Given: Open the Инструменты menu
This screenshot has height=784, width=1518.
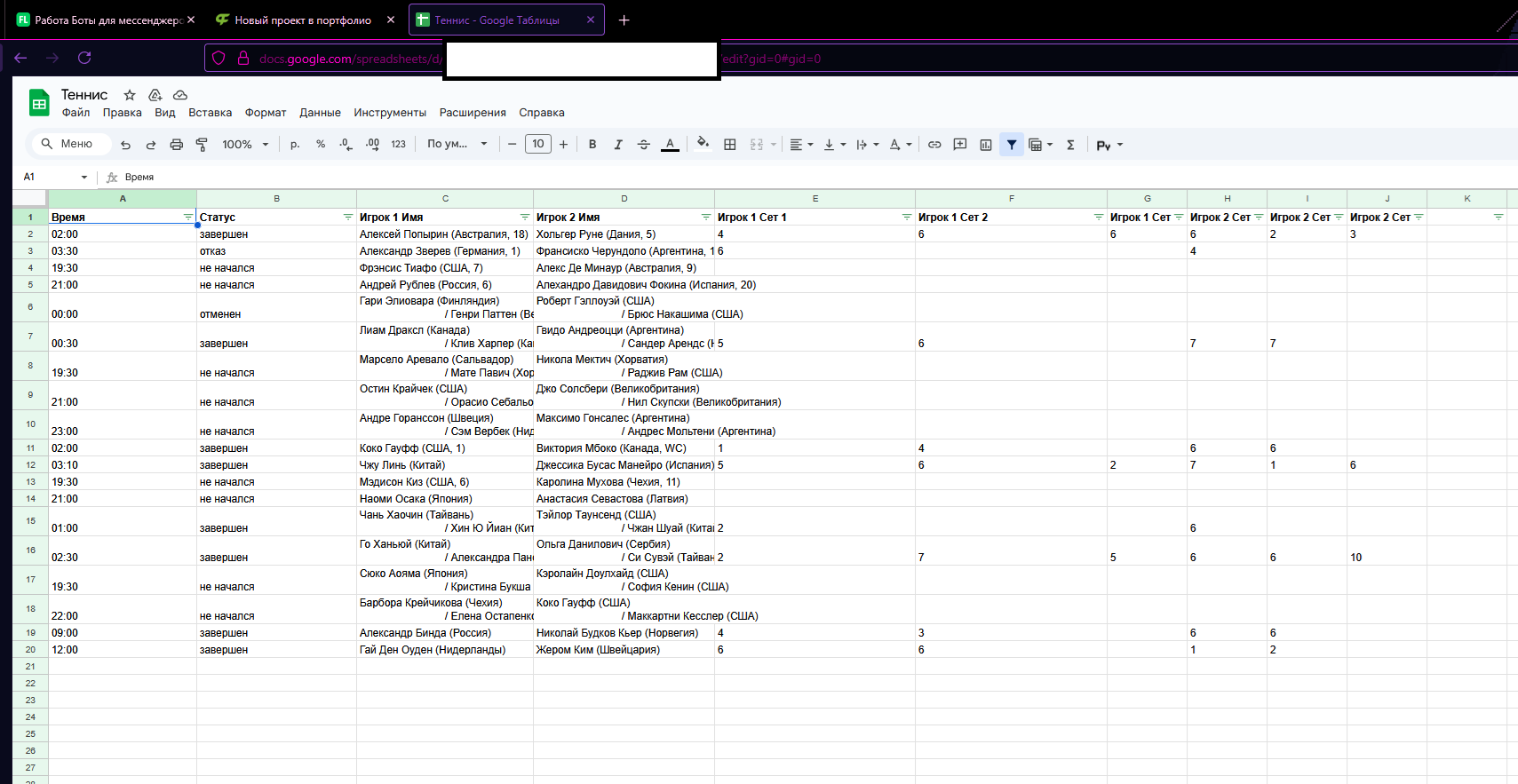Looking at the screenshot, I should 390,113.
